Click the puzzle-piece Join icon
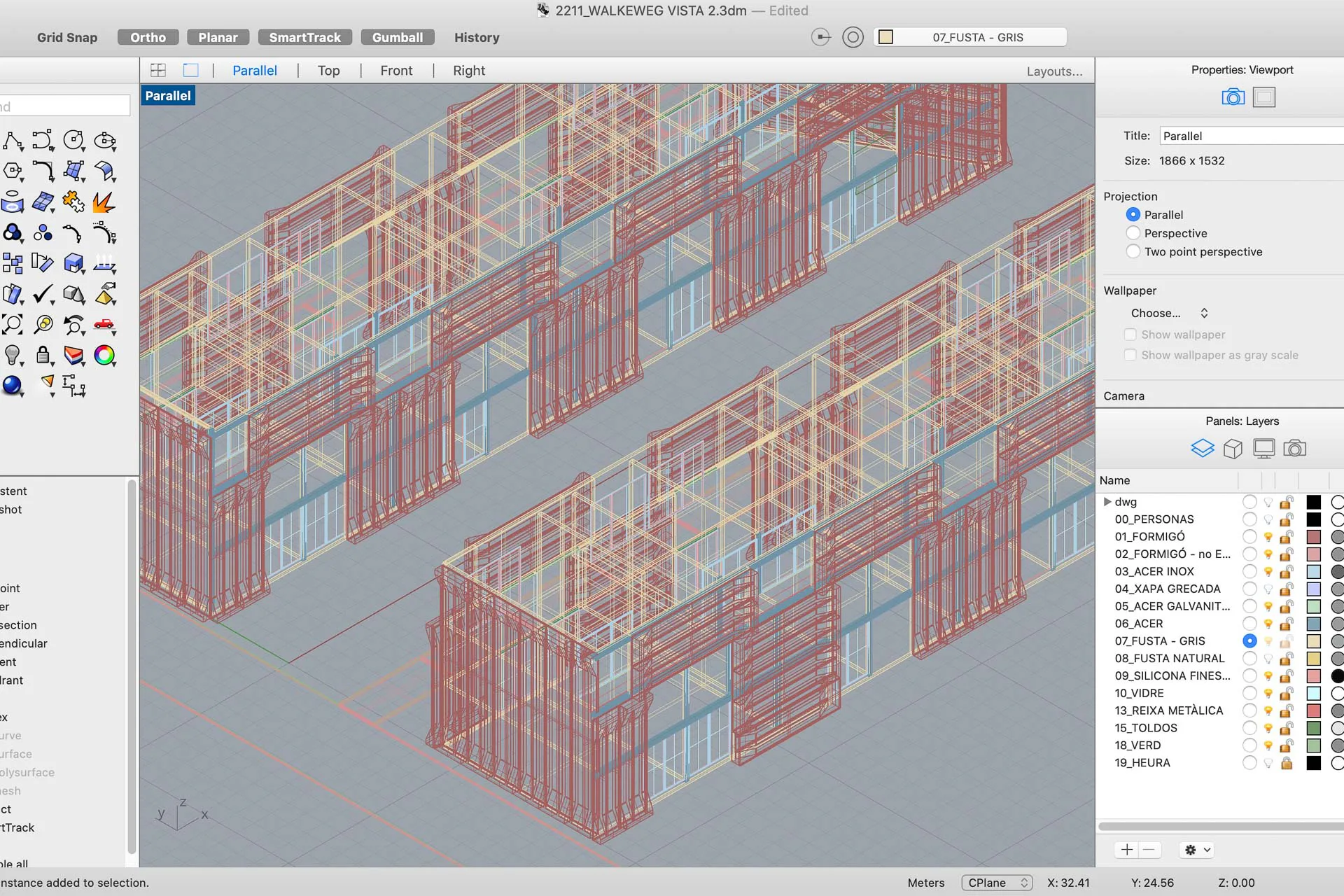1344x896 pixels. pyautogui.click(x=73, y=202)
